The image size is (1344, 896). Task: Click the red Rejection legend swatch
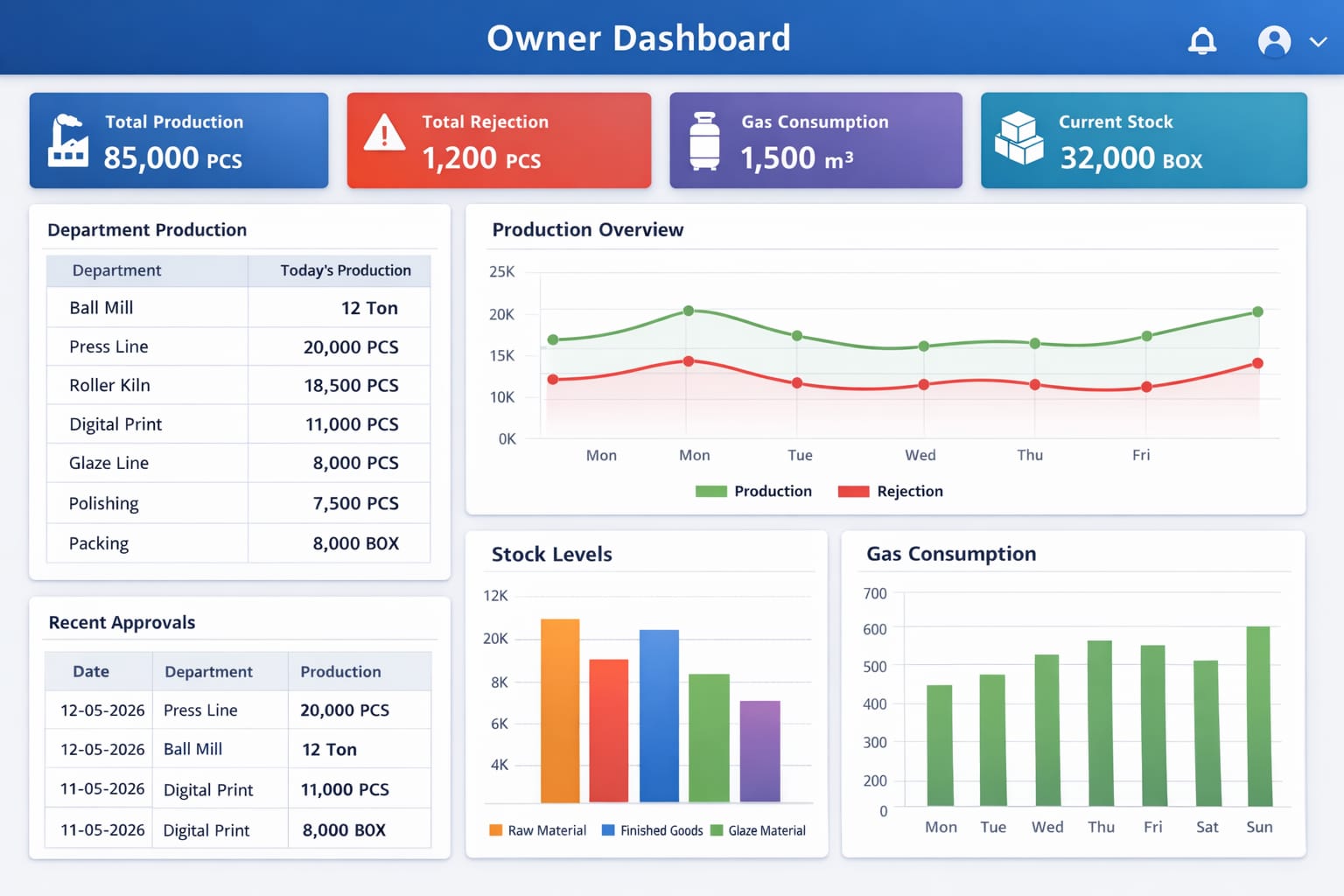tap(853, 491)
